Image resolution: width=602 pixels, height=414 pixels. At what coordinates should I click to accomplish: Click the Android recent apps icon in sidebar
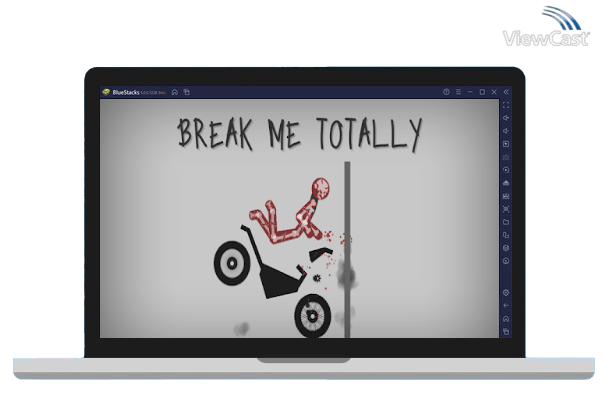pos(506,331)
